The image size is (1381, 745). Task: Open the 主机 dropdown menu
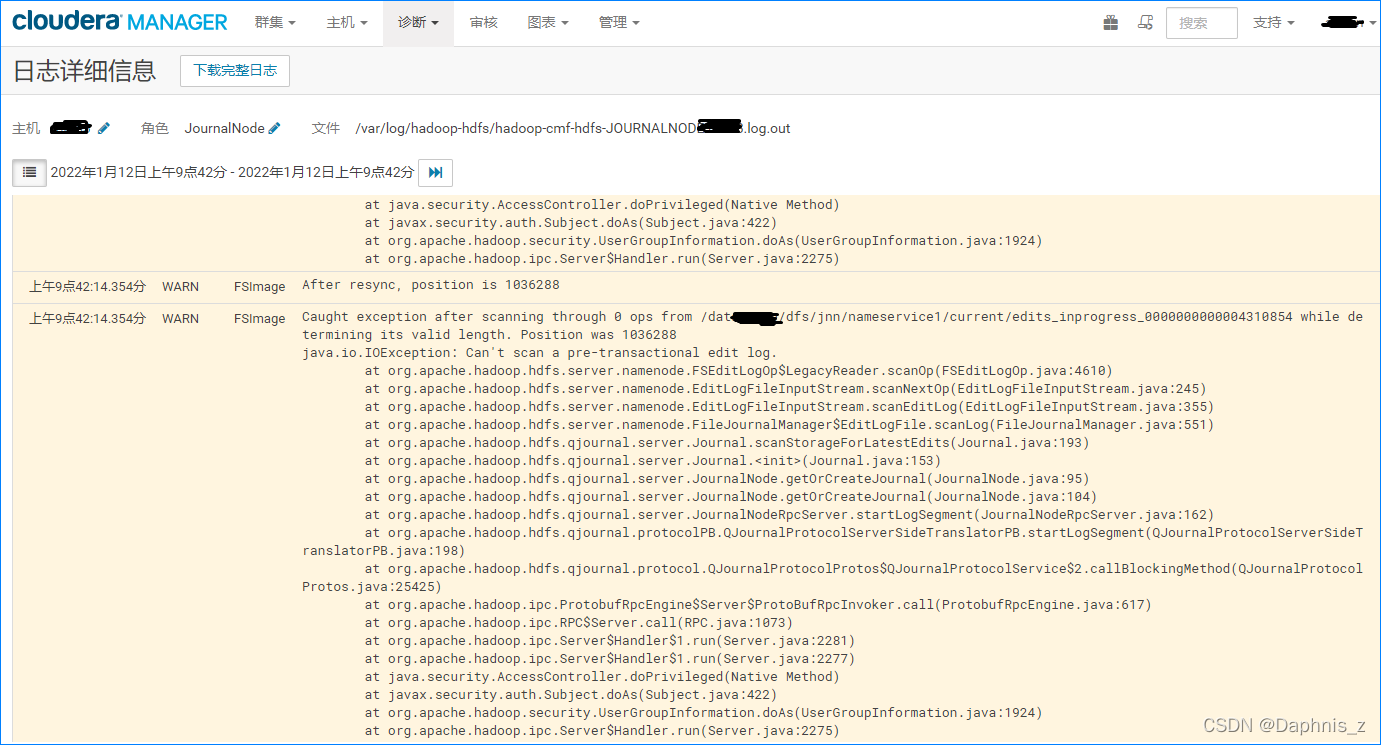pos(346,22)
